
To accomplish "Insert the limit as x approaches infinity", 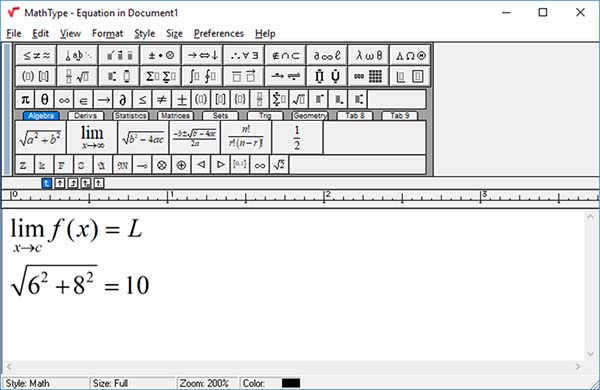I will pos(92,138).
